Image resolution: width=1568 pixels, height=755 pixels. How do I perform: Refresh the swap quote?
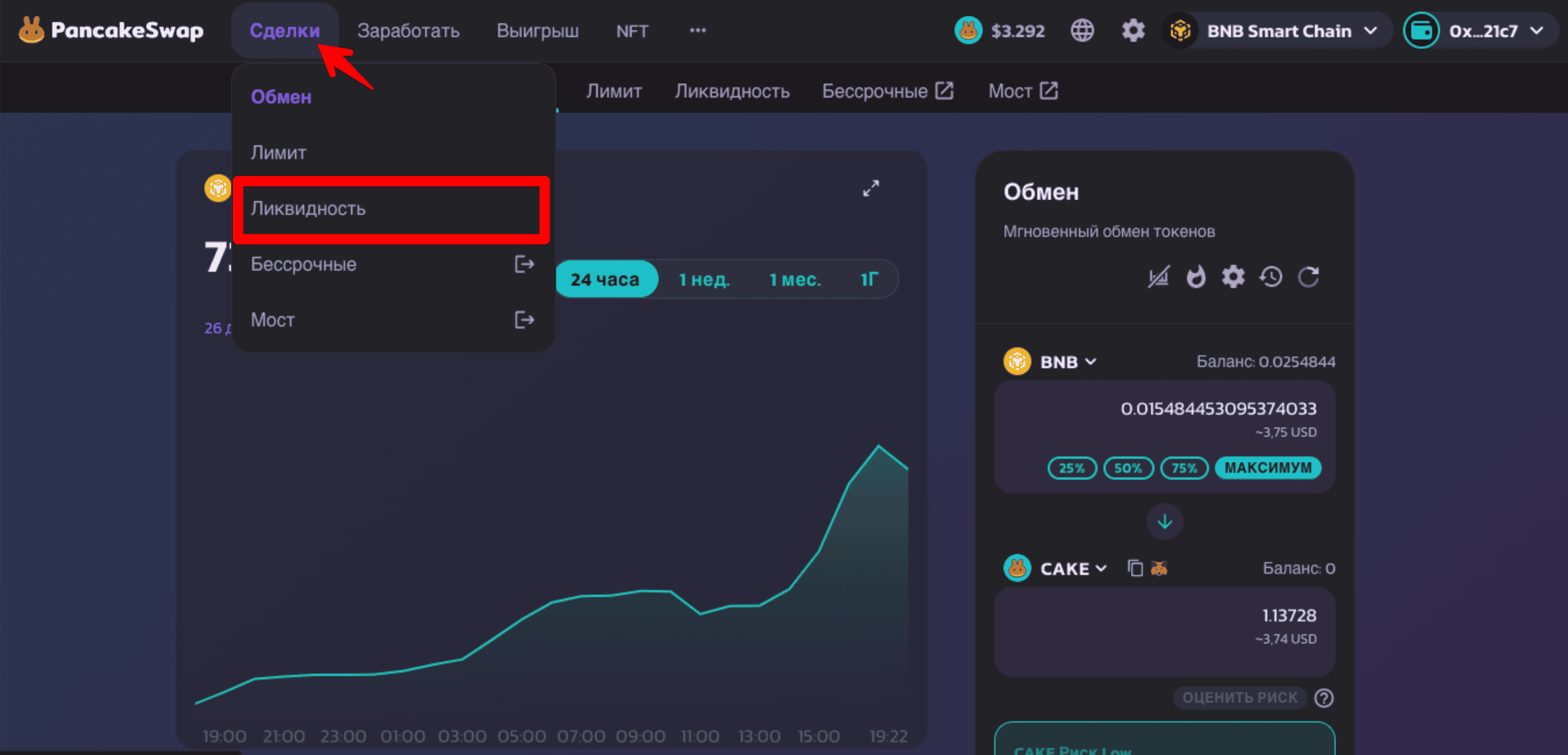tap(1308, 277)
